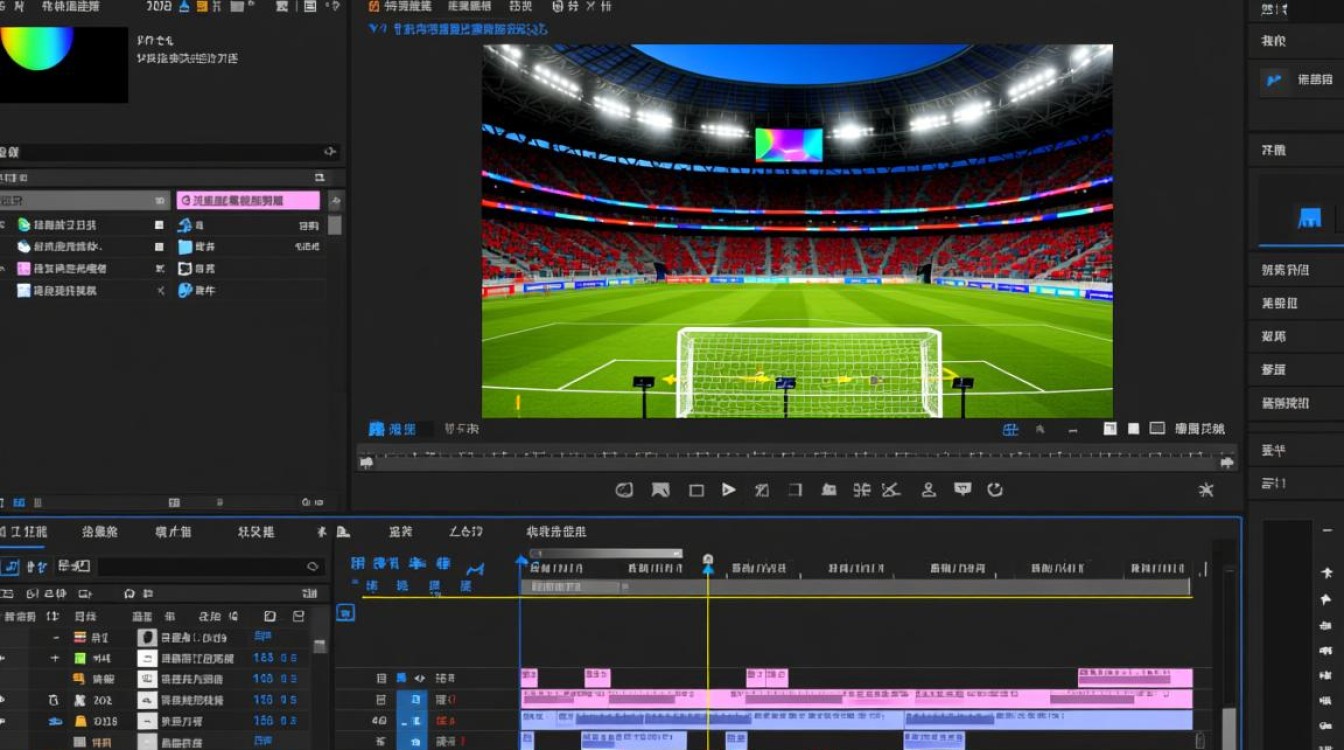Click the first pink clip on the top track

pos(529,678)
